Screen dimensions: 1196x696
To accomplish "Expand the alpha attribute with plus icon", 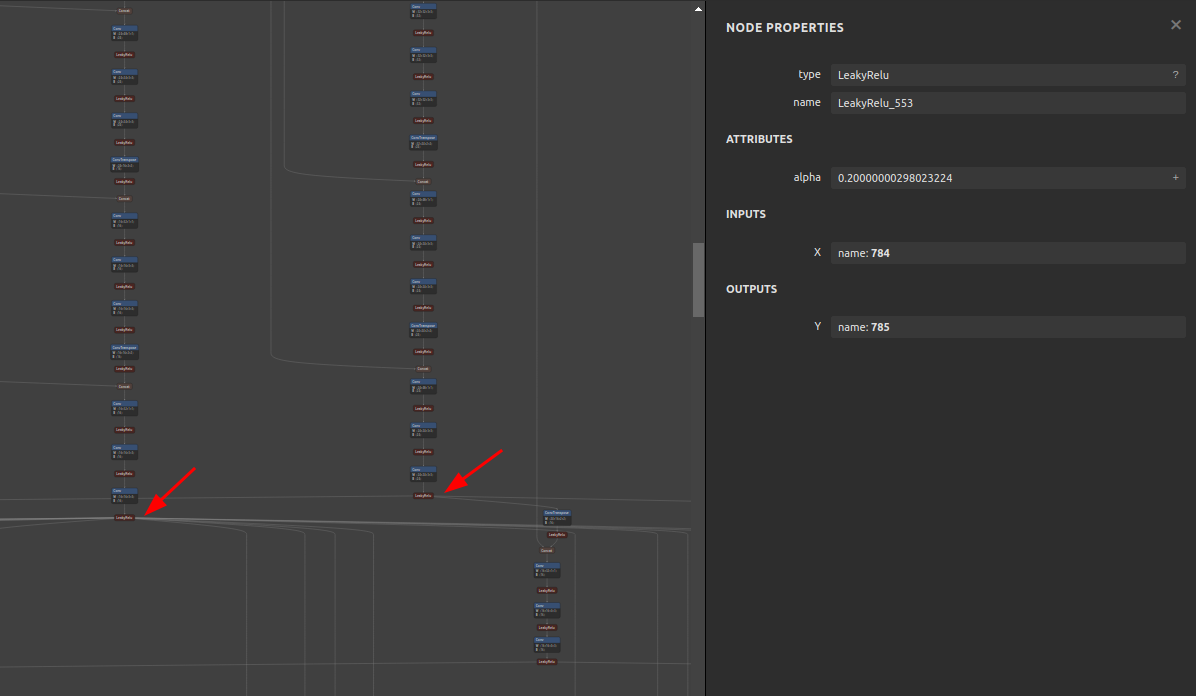I will 1175,178.
